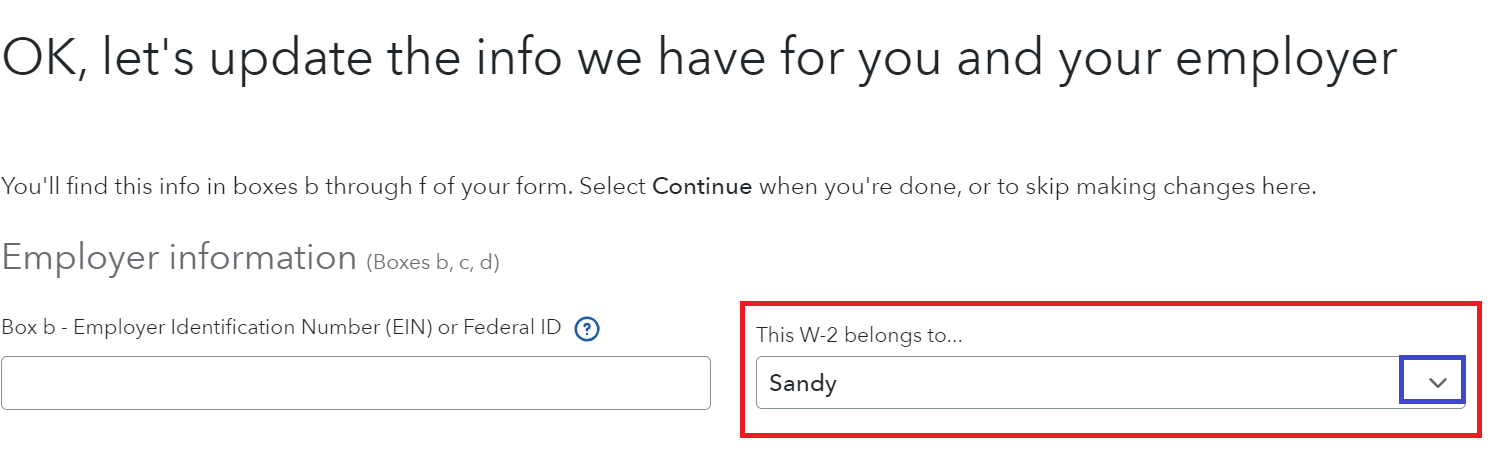Open the W-2 owner combo box
The height and width of the screenshot is (465, 1490).
(1110, 383)
